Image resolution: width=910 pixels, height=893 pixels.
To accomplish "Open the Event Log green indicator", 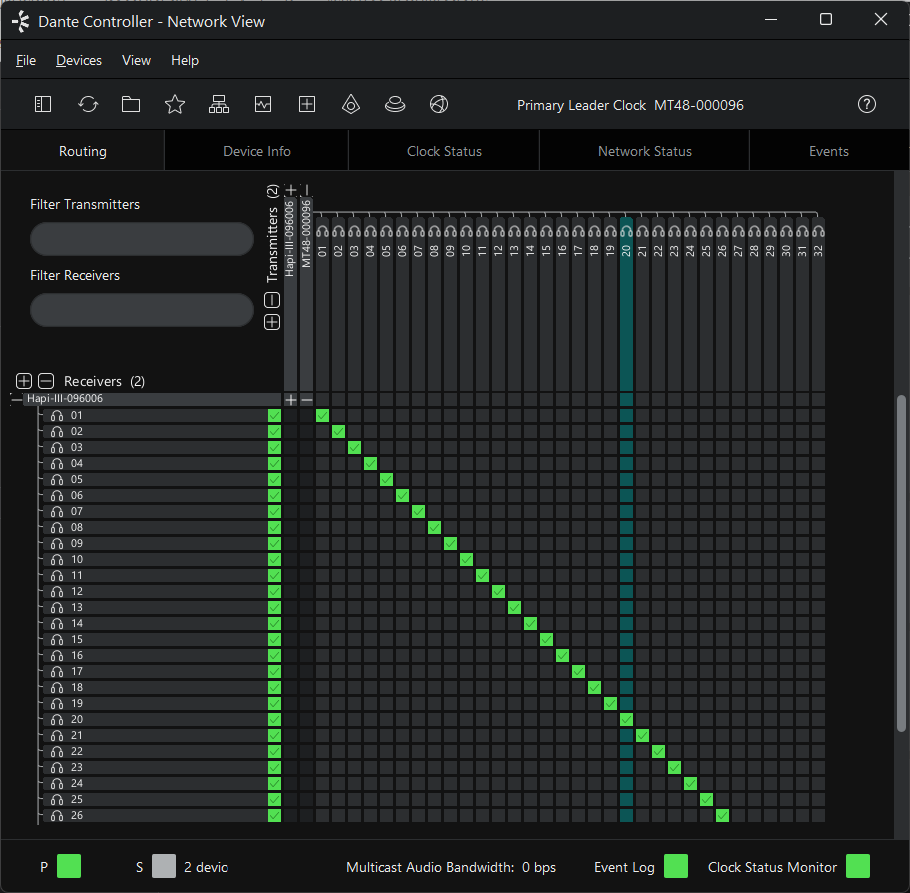I will pyautogui.click(x=676, y=866).
